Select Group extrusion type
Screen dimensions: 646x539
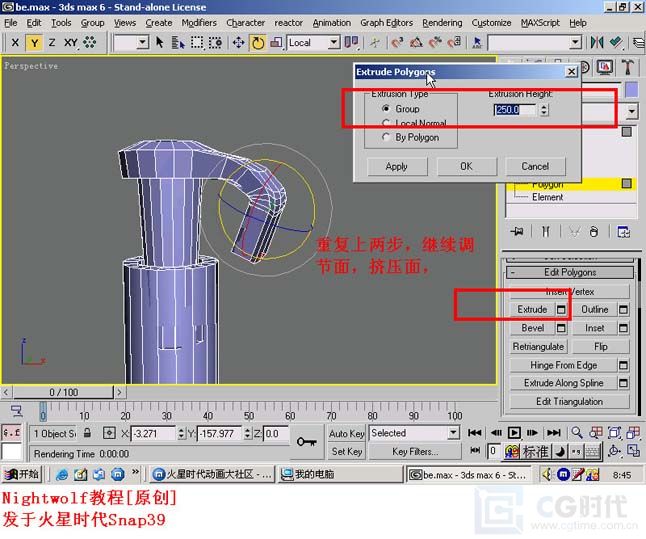point(401,109)
